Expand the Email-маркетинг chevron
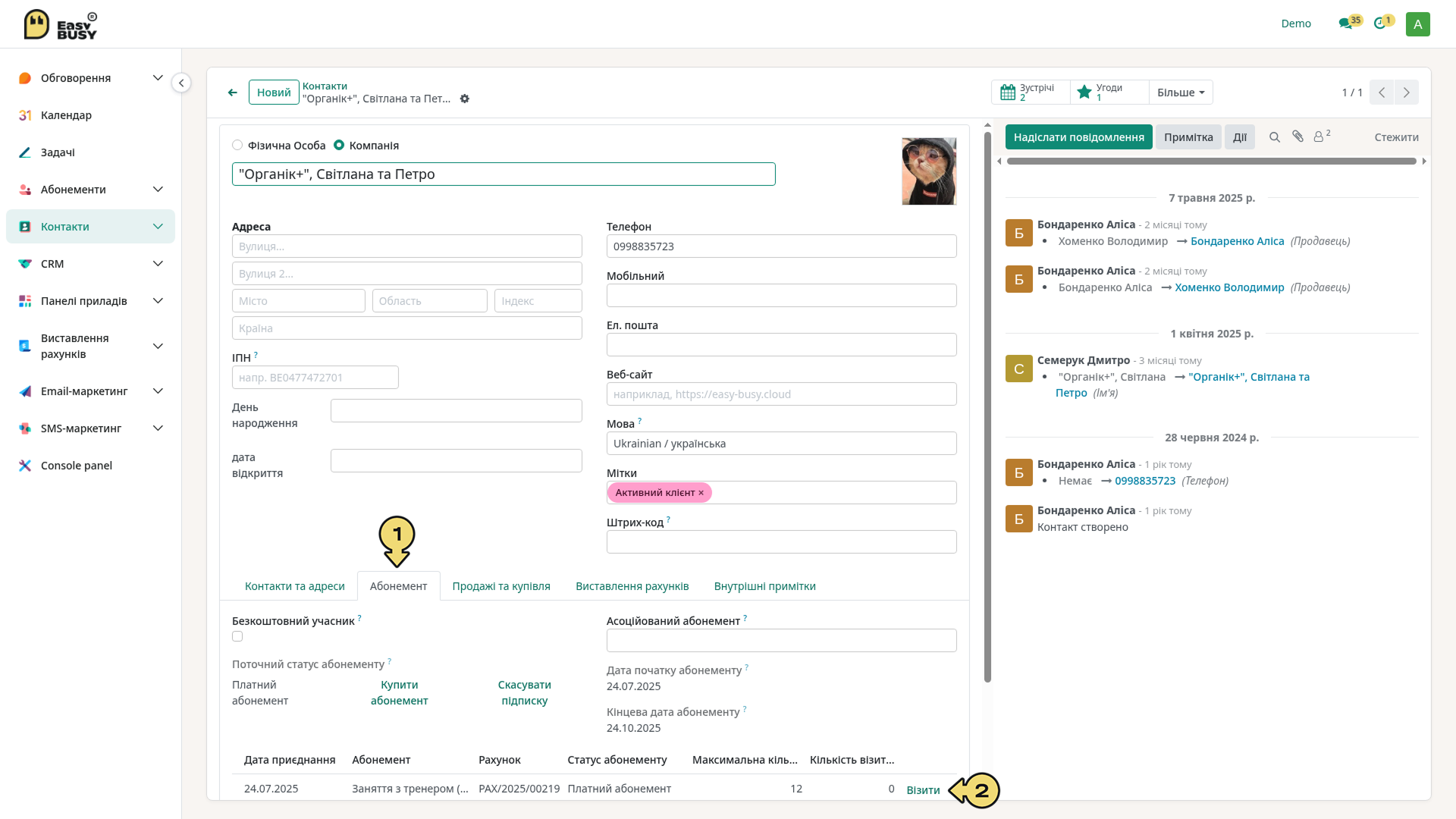The width and height of the screenshot is (1456, 819). point(158,391)
